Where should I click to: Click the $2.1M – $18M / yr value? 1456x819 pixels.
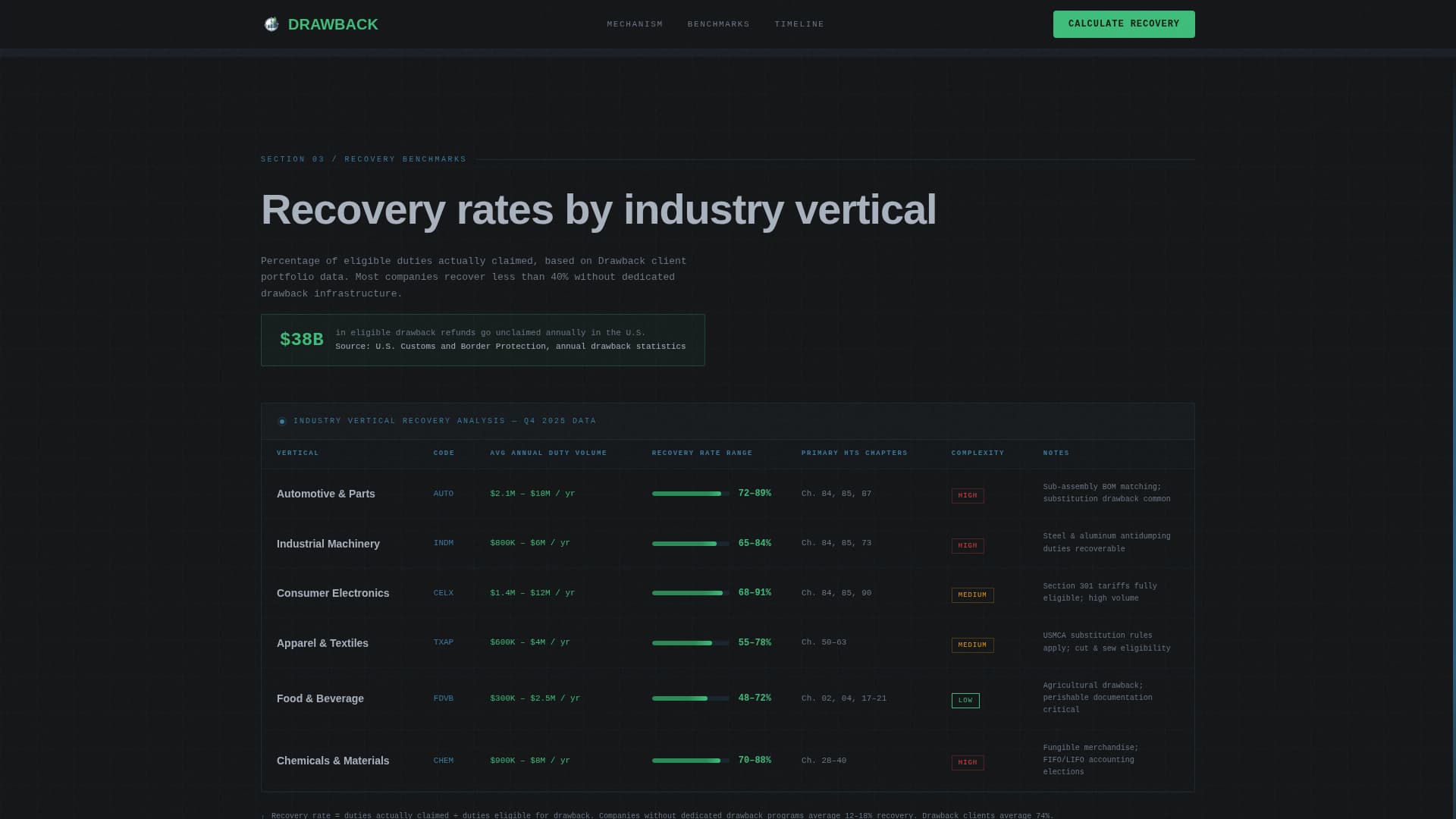(x=532, y=494)
